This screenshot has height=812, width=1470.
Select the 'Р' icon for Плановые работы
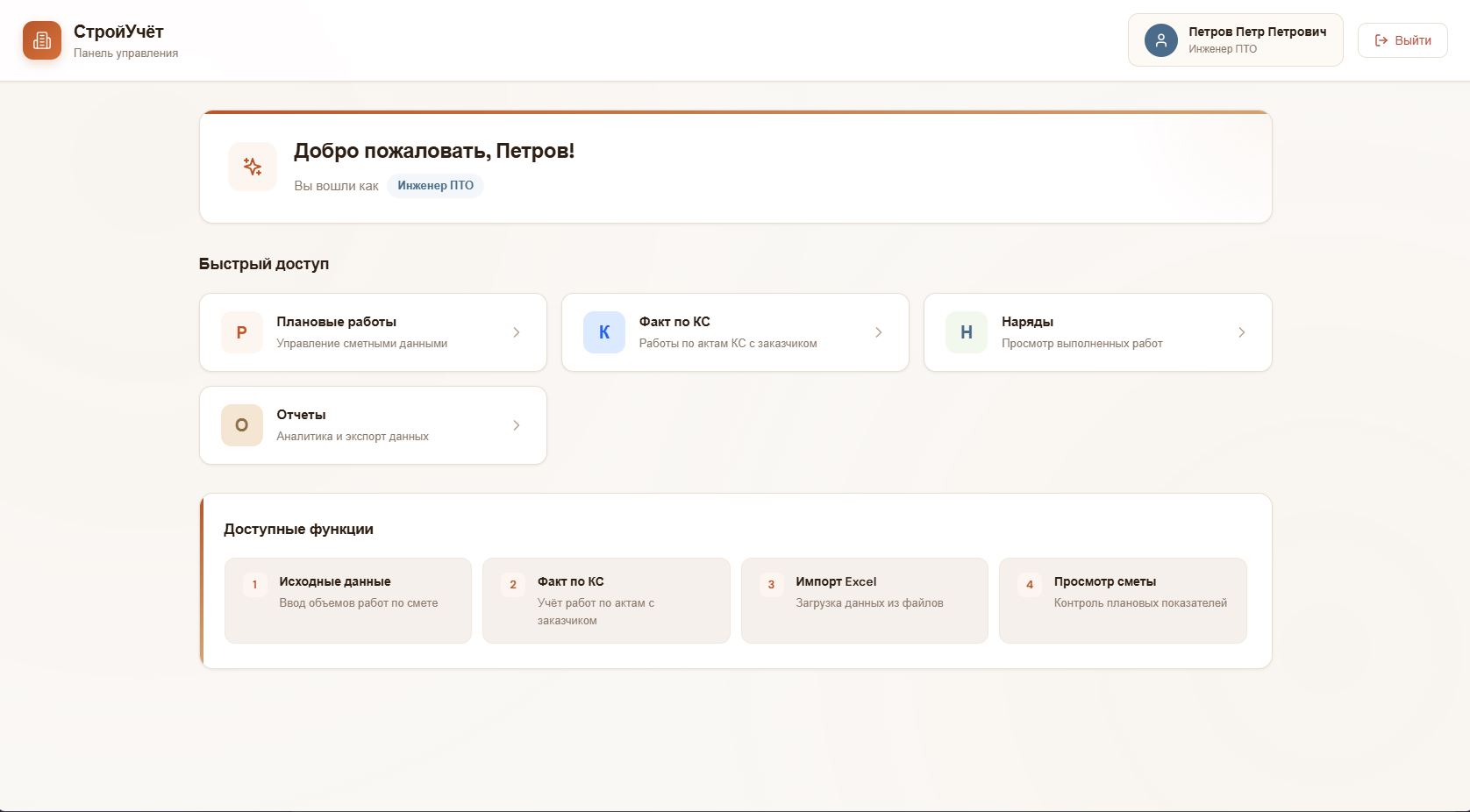pos(240,332)
